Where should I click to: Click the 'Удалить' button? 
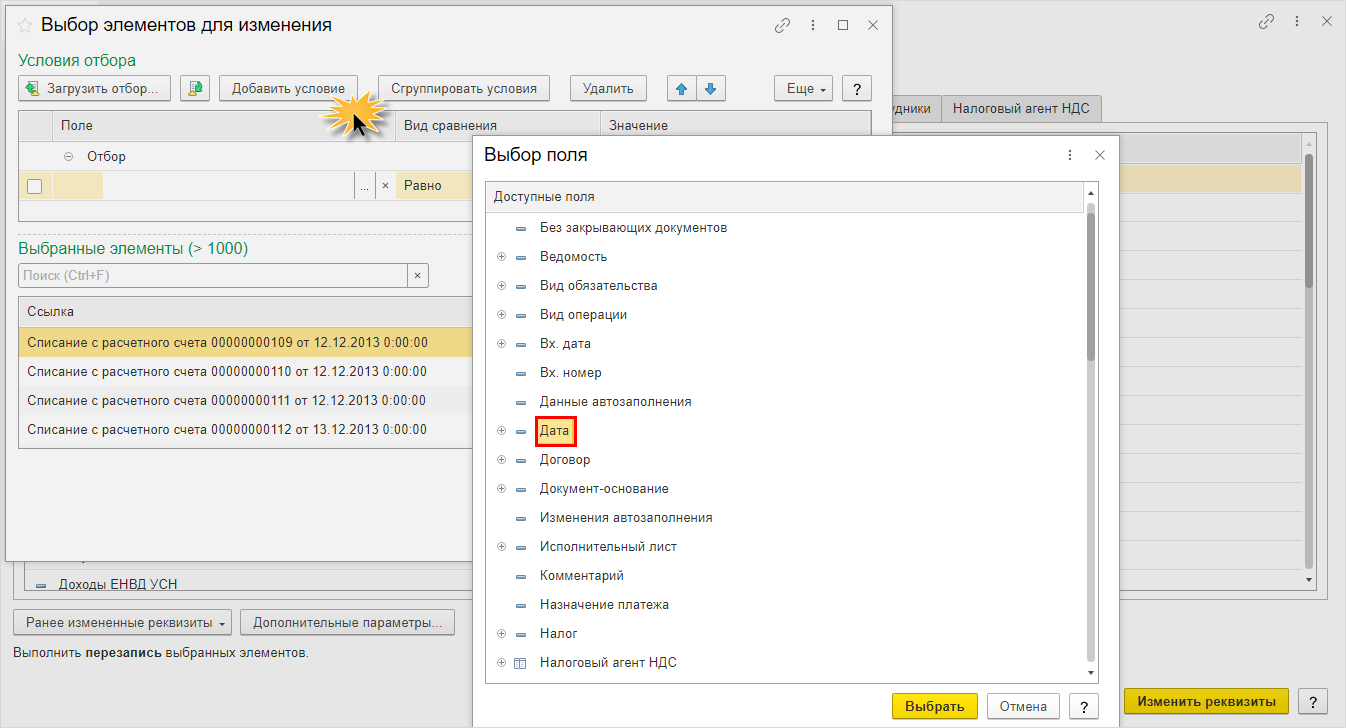tap(608, 88)
